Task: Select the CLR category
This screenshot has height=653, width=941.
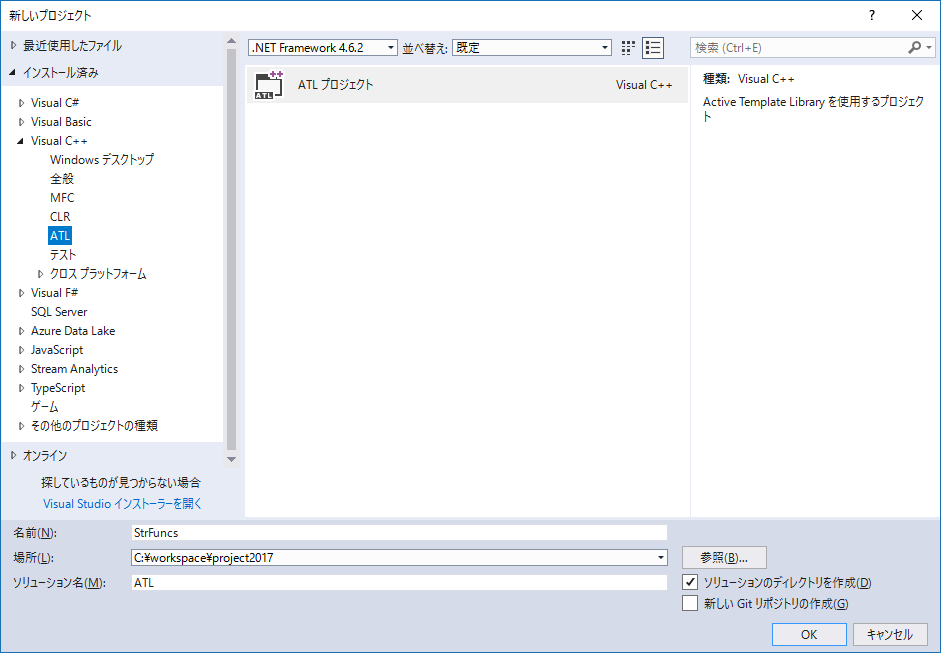Action: point(59,216)
